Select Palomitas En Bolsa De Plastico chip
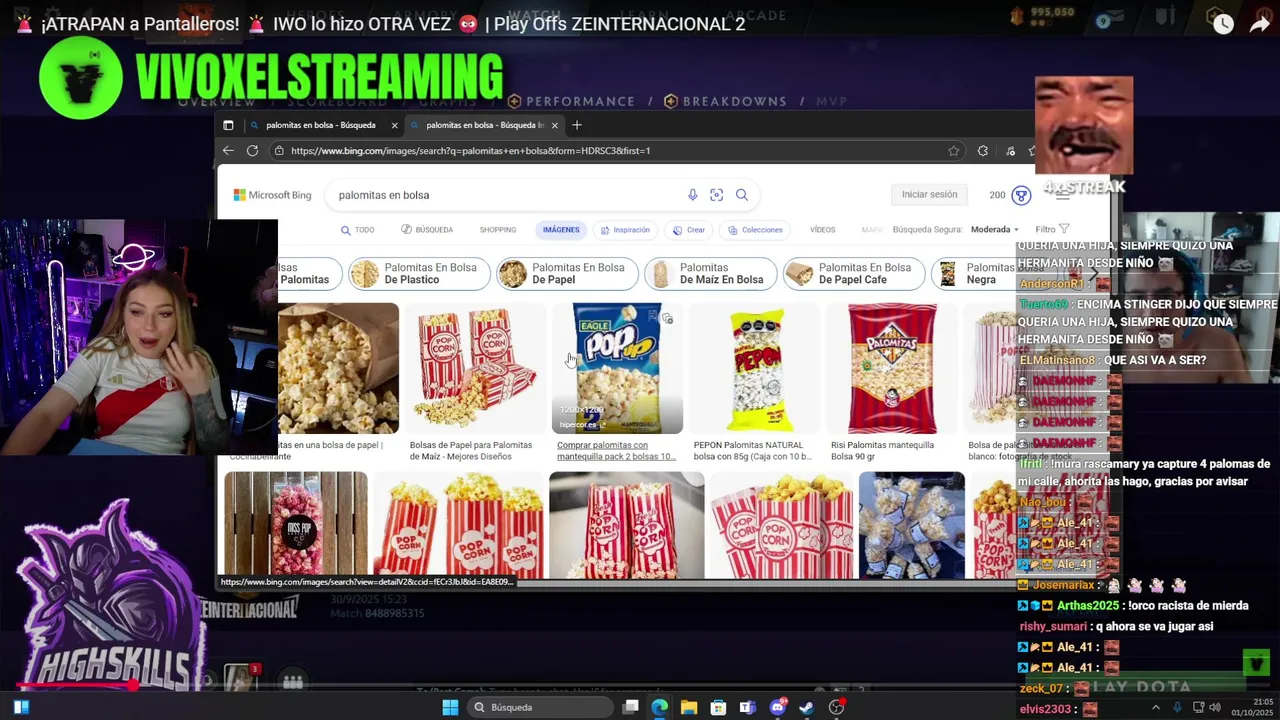 418,274
